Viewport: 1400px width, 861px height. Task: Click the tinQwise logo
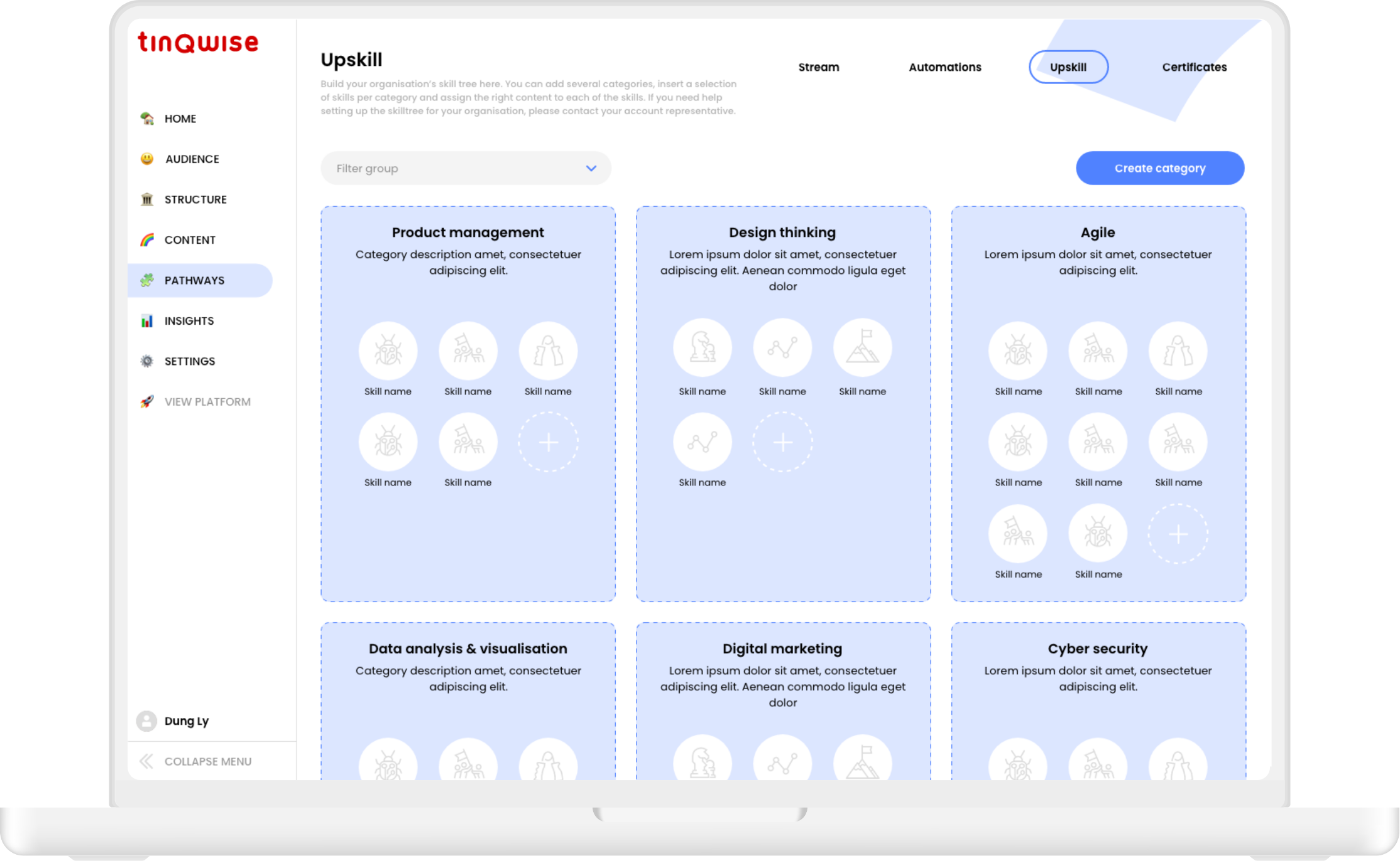coord(198,43)
